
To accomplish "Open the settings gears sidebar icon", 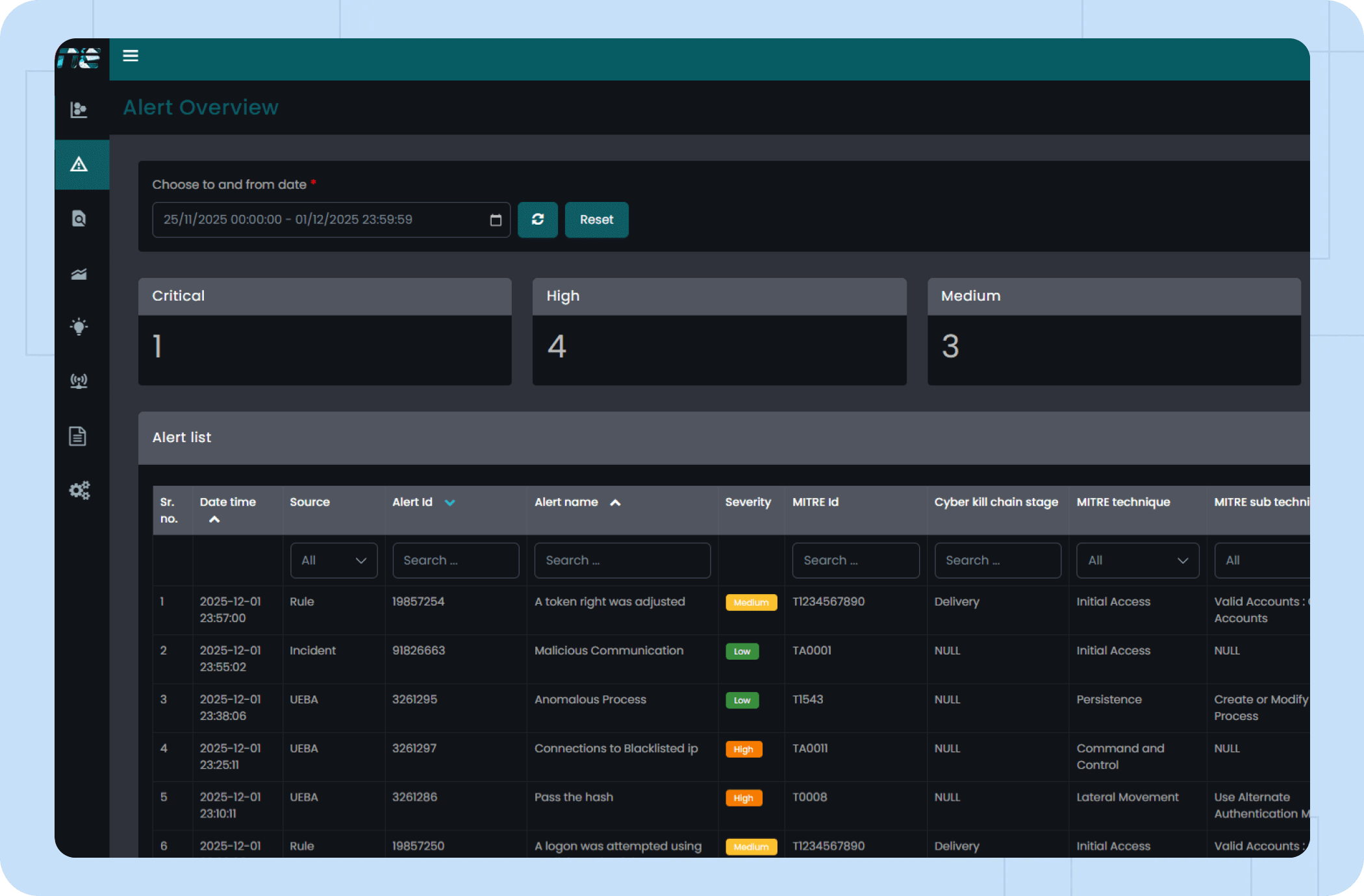I will [x=79, y=490].
